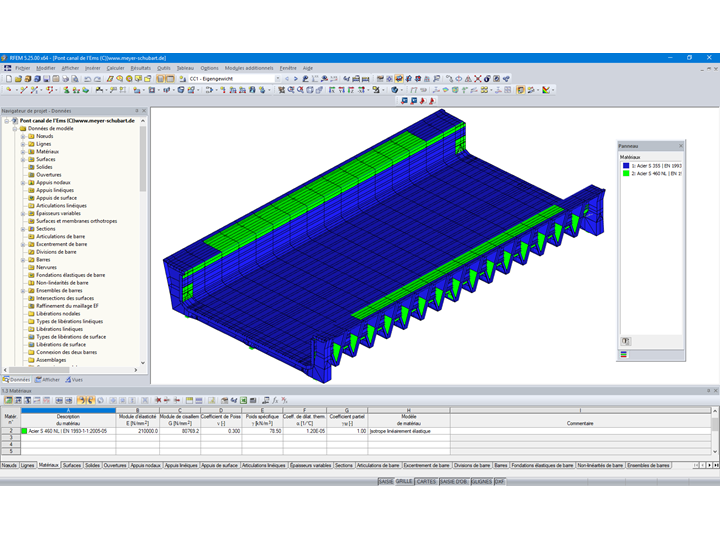Click the red X delete results icon
This screenshot has height=540, width=720.
click(478, 79)
